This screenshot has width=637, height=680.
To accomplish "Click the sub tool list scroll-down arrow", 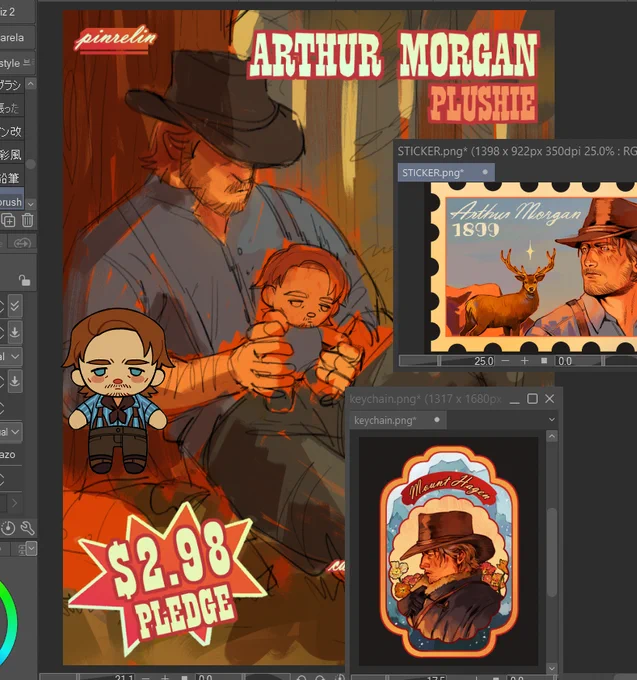I will point(30,203).
